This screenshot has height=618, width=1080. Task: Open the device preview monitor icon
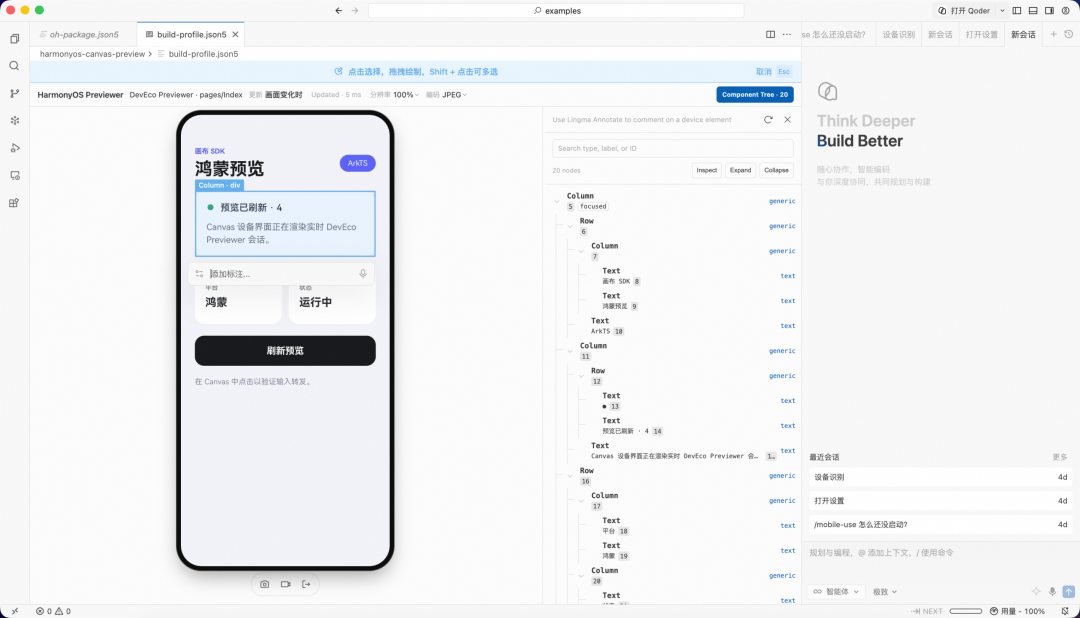point(14,176)
